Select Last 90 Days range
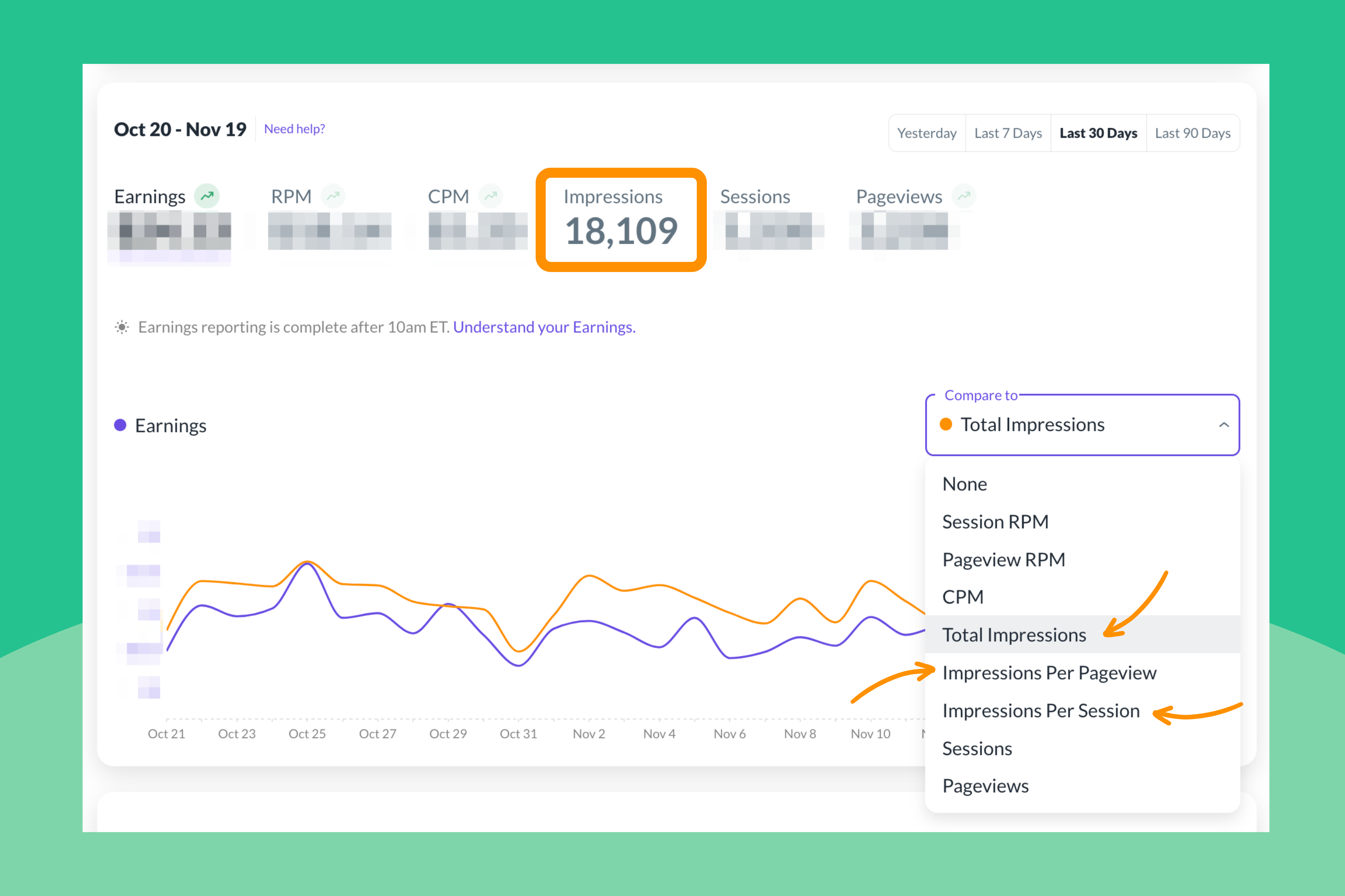 click(x=1192, y=133)
